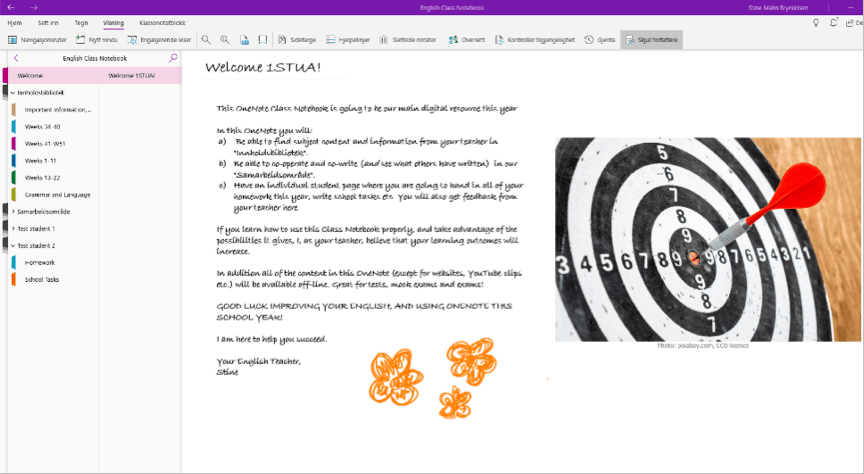The image size is (864, 474).
Task: Click the lightbulb icon at top right
Action: 816,22
